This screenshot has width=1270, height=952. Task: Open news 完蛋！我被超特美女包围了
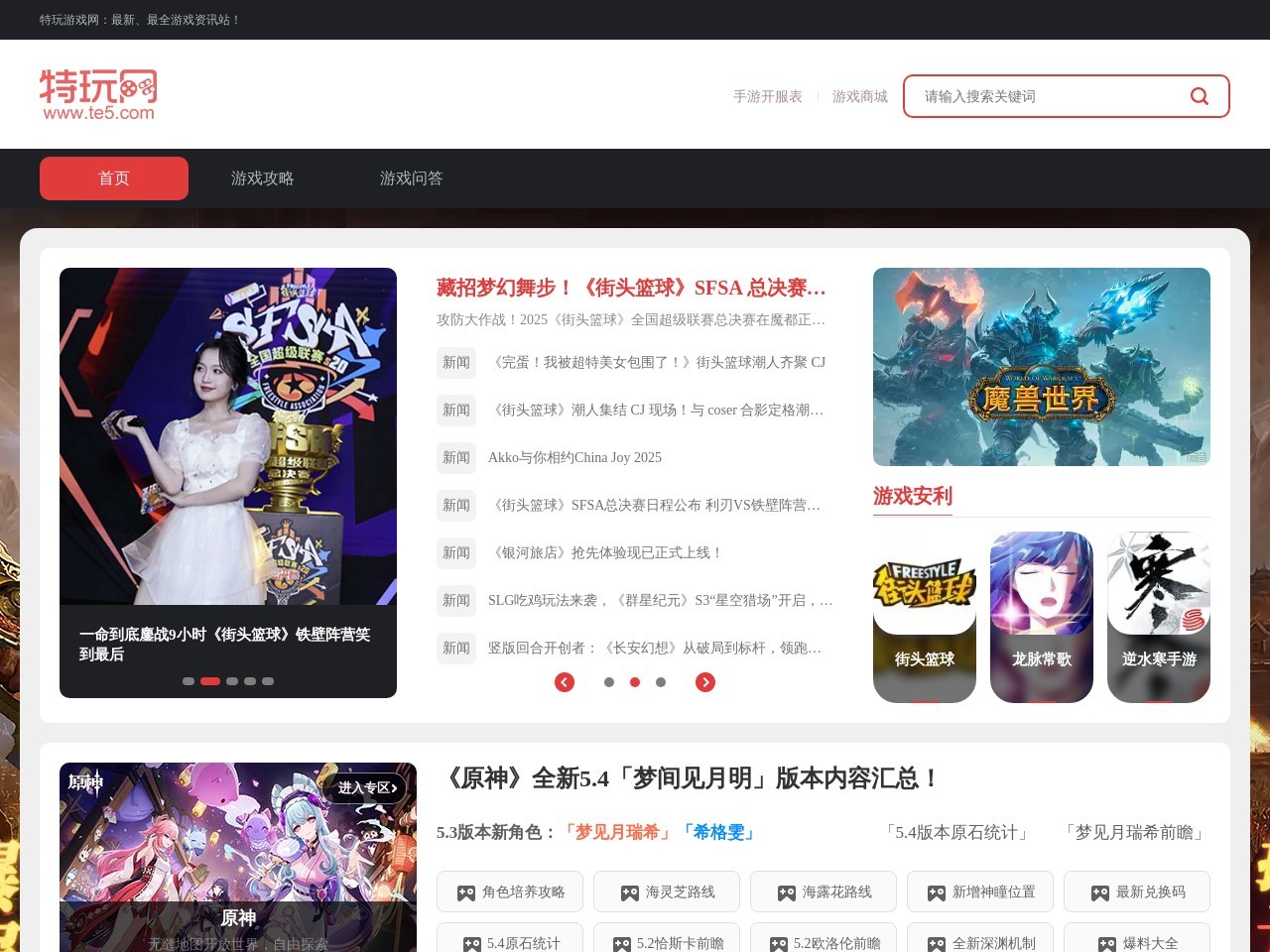pos(657,363)
